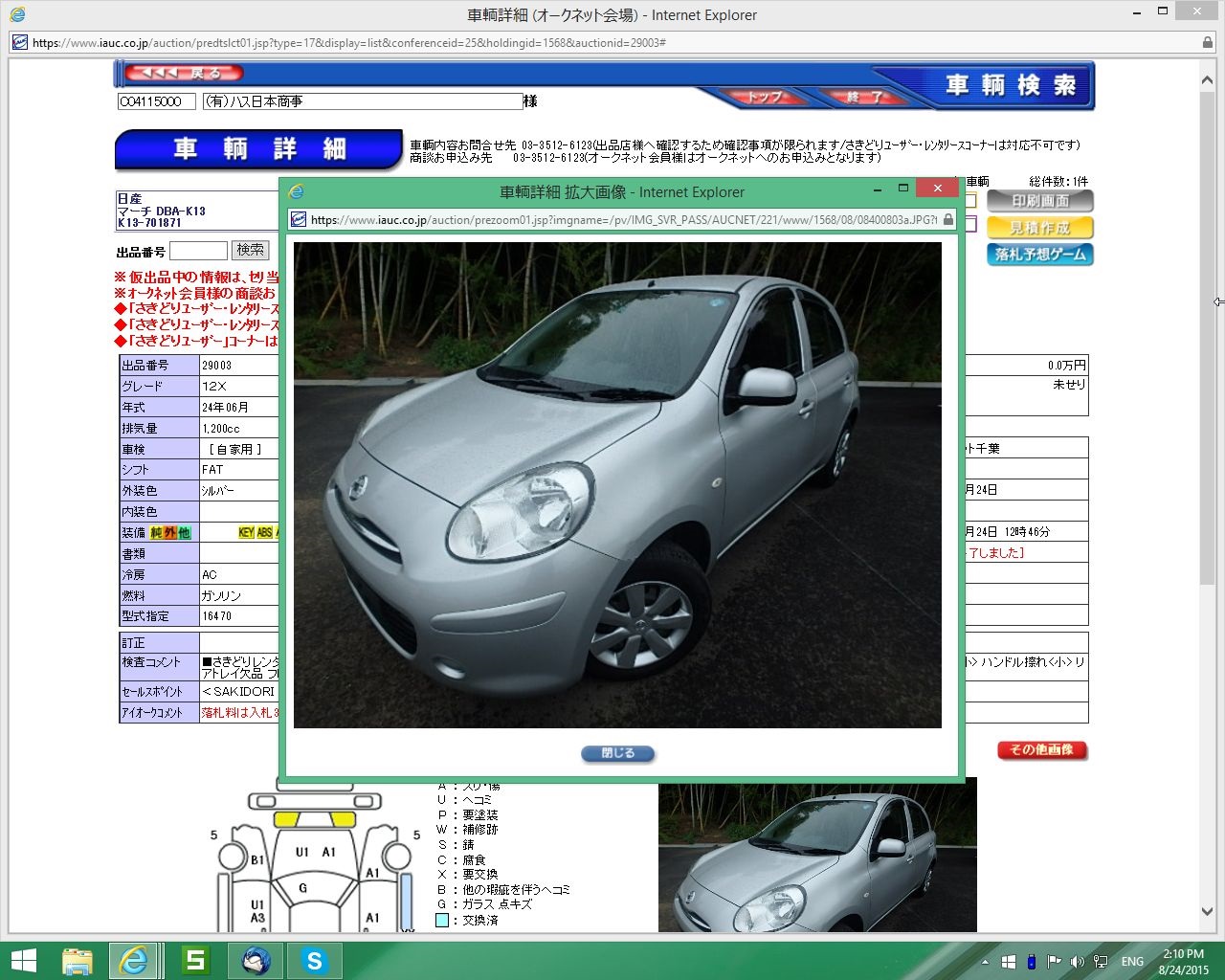
Task: Open Thunderbird mail icon in taskbar
Action: (256, 961)
